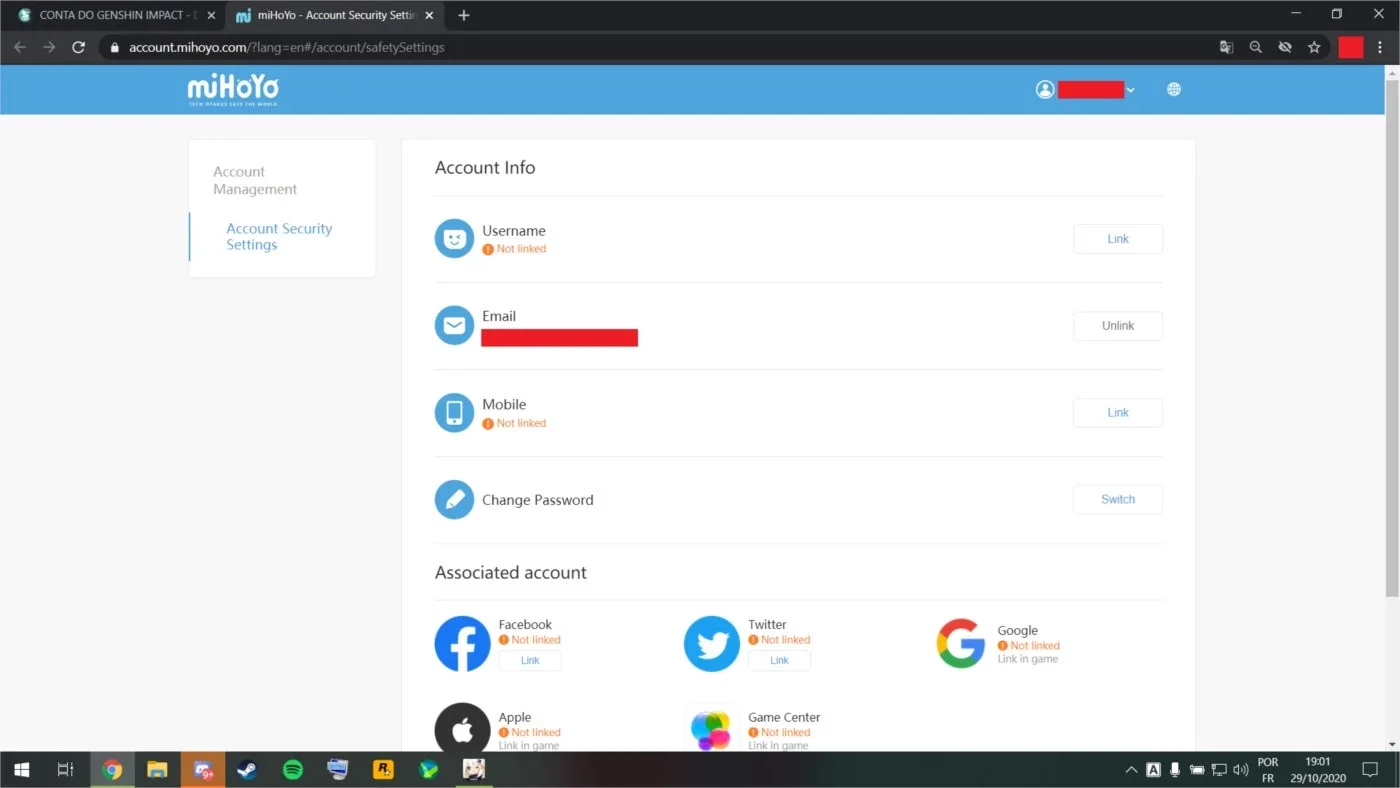Image resolution: width=1400 pixels, height=788 pixels.
Task: Open a new browser tab
Action: [464, 15]
